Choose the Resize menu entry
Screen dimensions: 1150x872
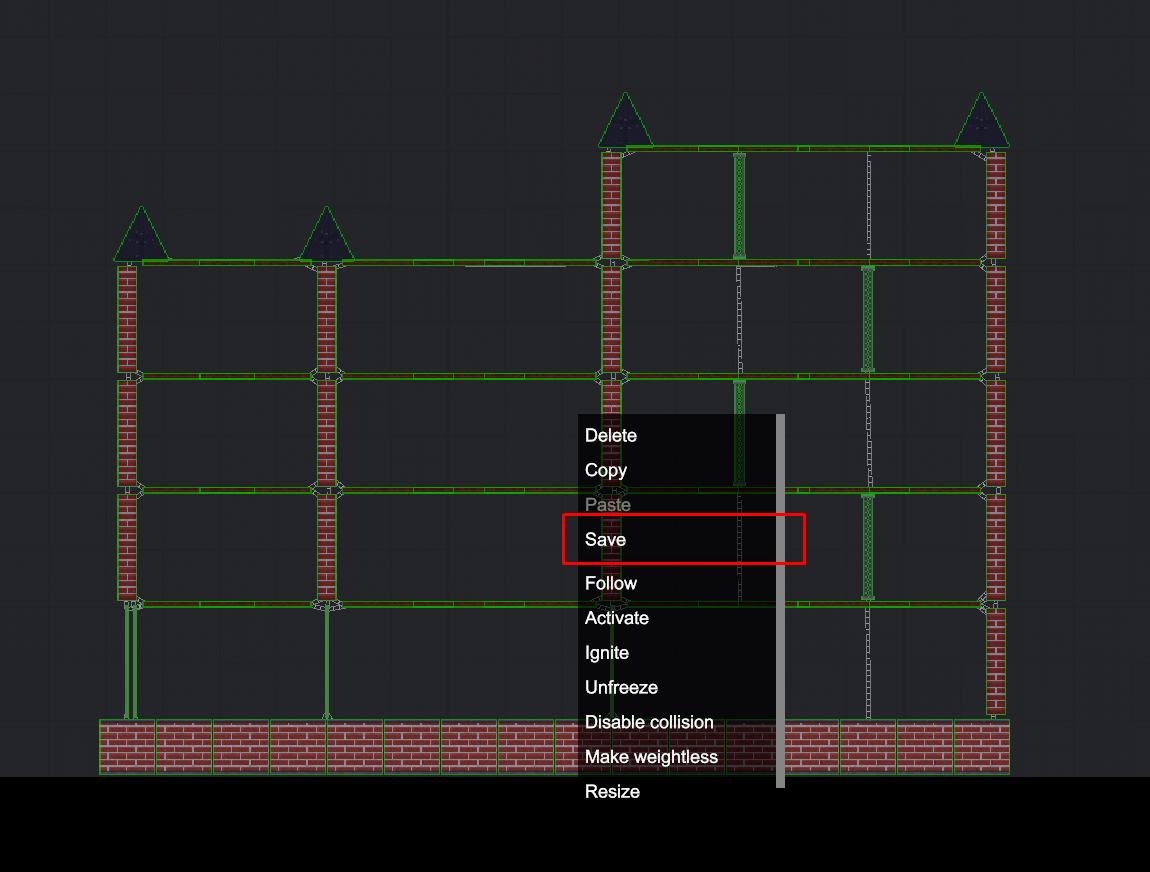click(676, 791)
